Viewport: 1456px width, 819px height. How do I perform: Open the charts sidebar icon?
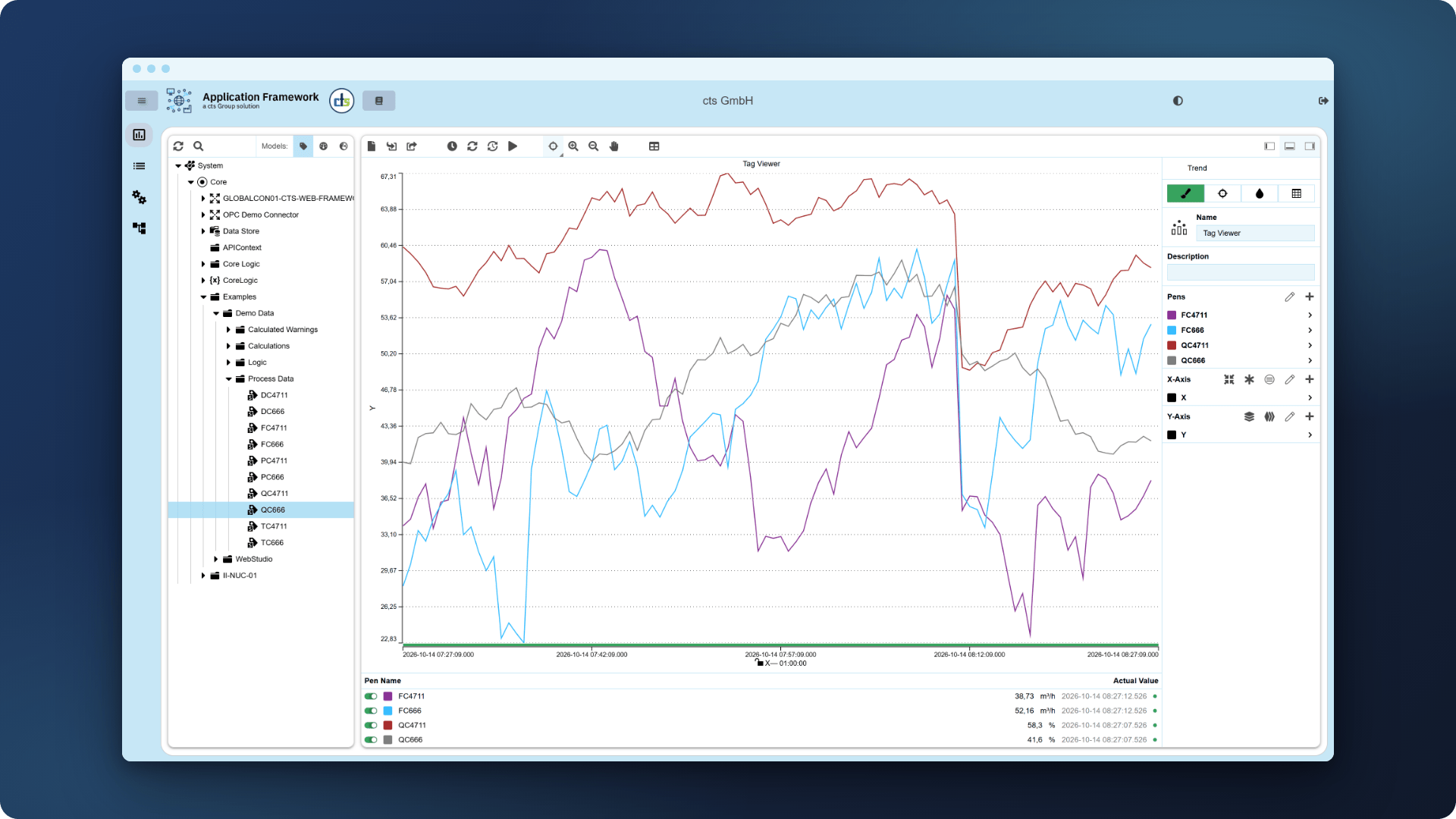pyautogui.click(x=140, y=135)
